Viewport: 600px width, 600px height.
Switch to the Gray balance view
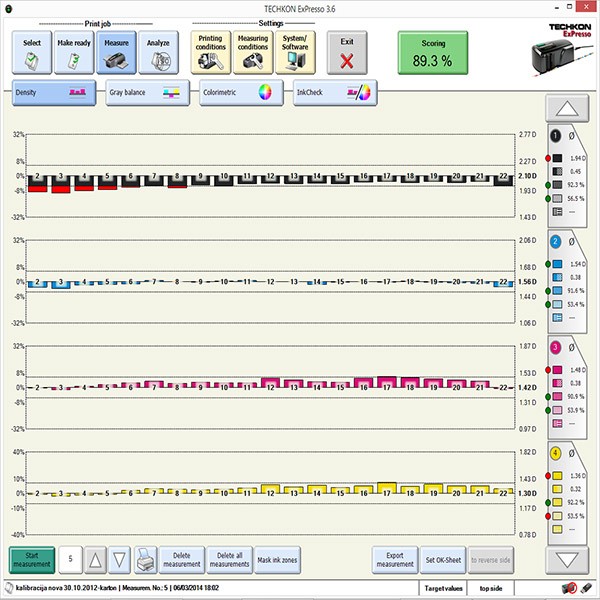[148, 93]
